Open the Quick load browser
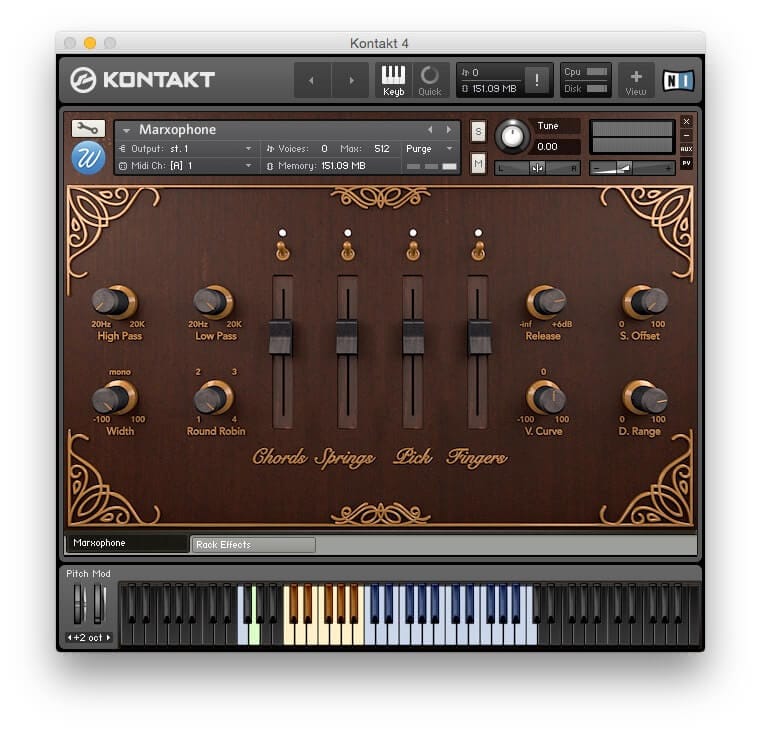The width and height of the screenshot is (761, 732). click(x=430, y=80)
